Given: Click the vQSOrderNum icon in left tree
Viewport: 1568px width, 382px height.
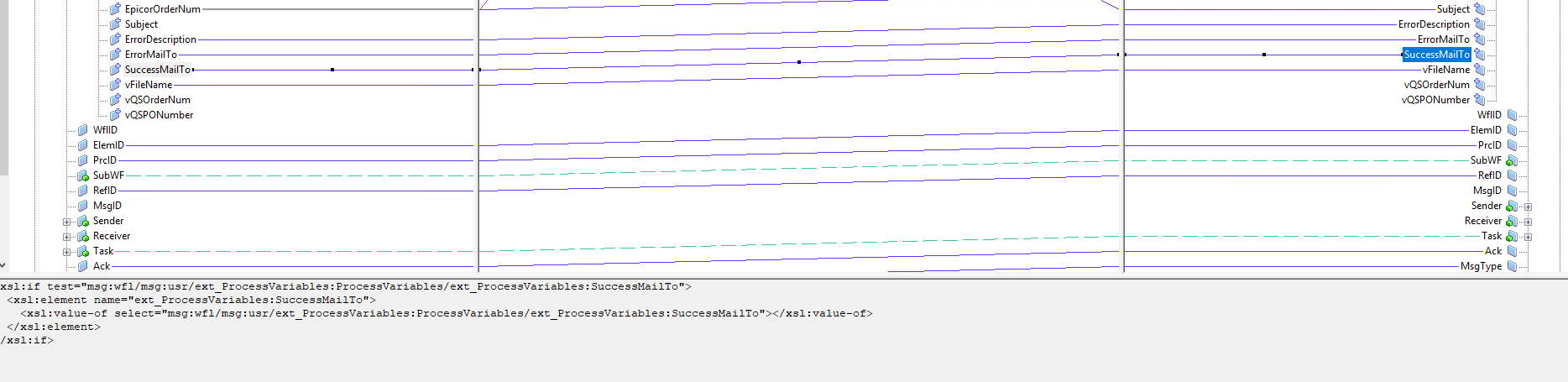Looking at the screenshot, I should tap(115, 100).
